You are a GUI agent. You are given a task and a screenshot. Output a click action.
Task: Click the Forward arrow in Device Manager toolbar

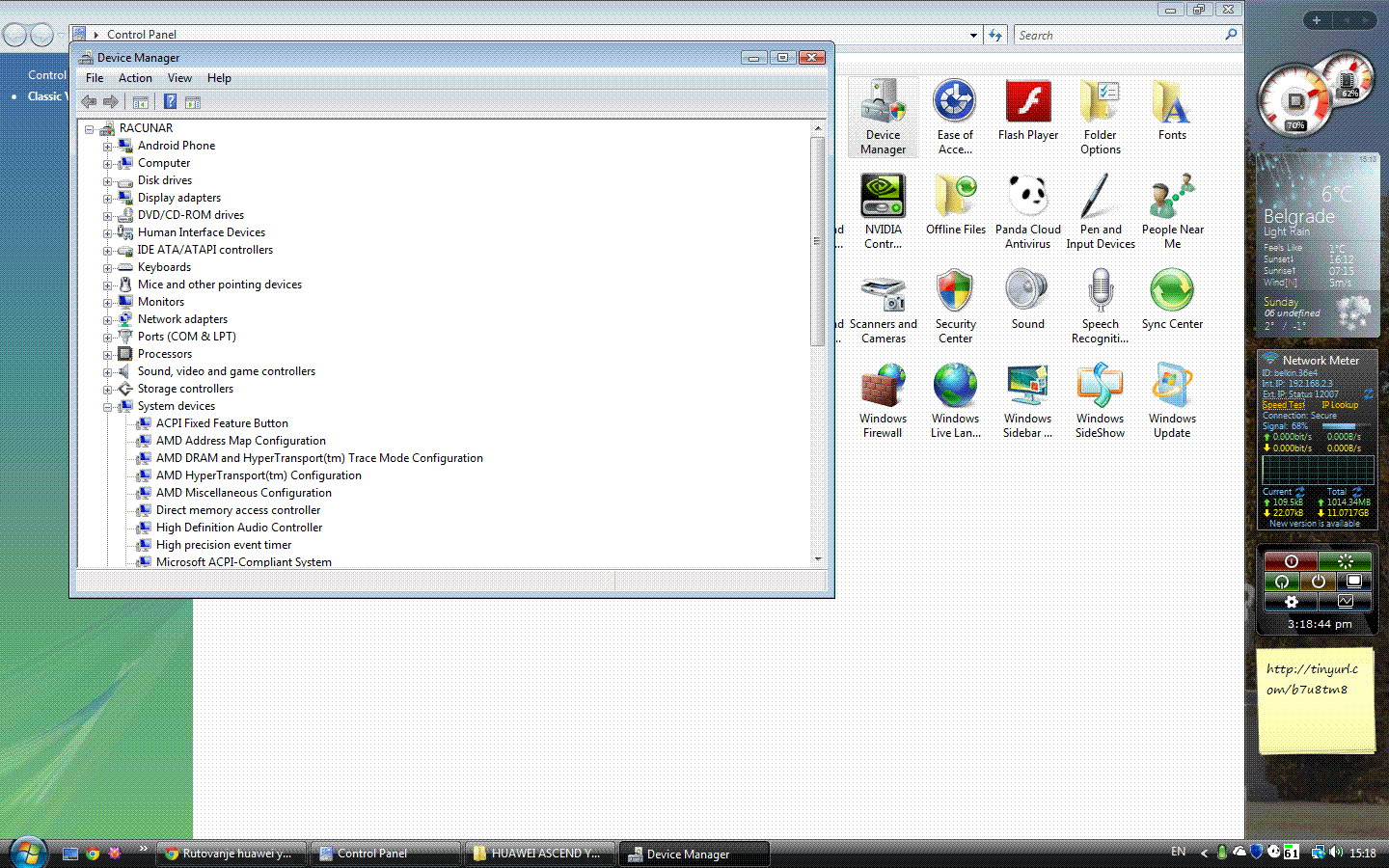click(111, 101)
